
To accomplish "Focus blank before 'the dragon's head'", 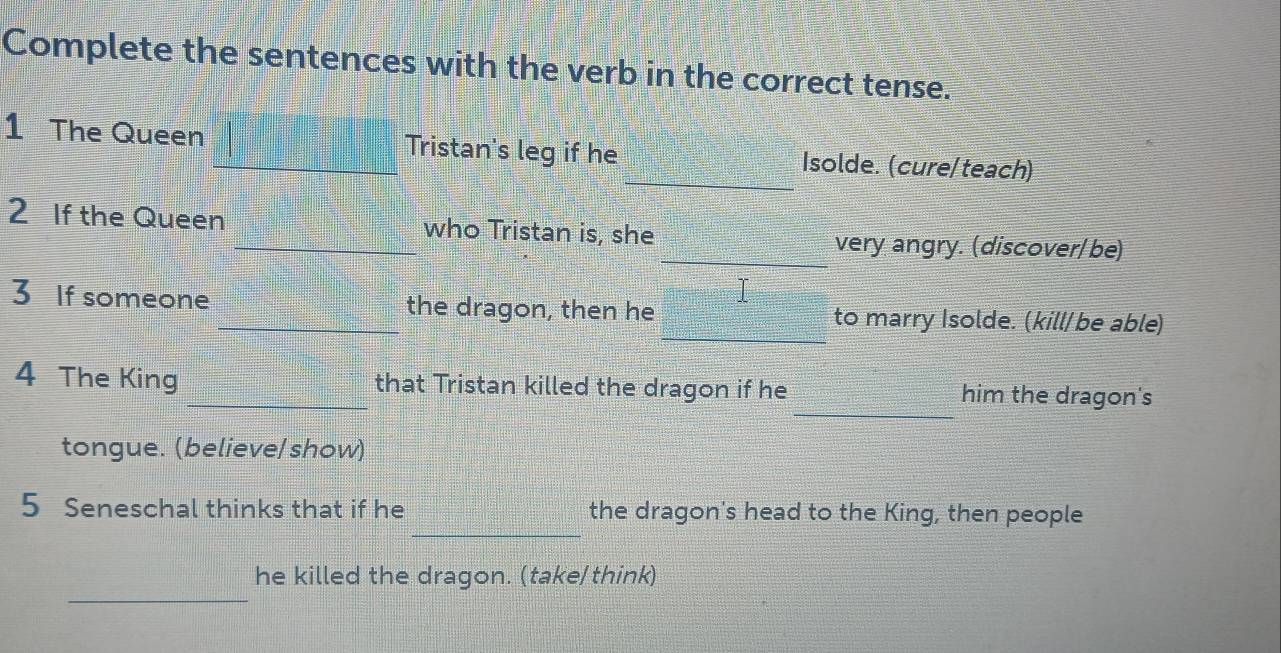I will (498, 520).
